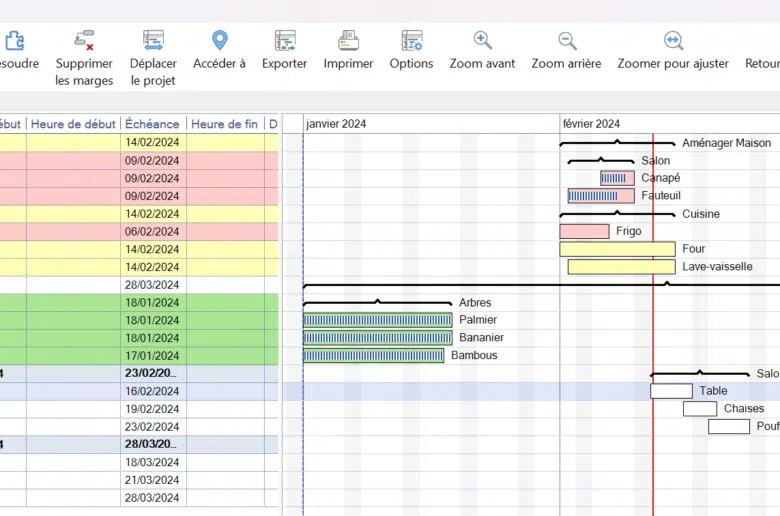Open the Accéder à location tool

click(219, 41)
